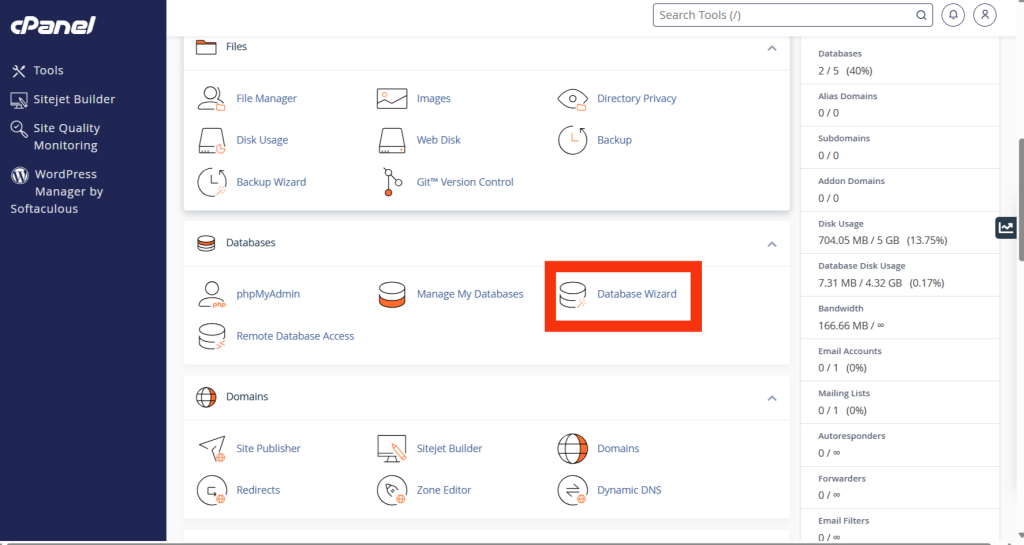The image size is (1024, 545).
Task: Click the Web Disk icon
Action: click(x=392, y=140)
